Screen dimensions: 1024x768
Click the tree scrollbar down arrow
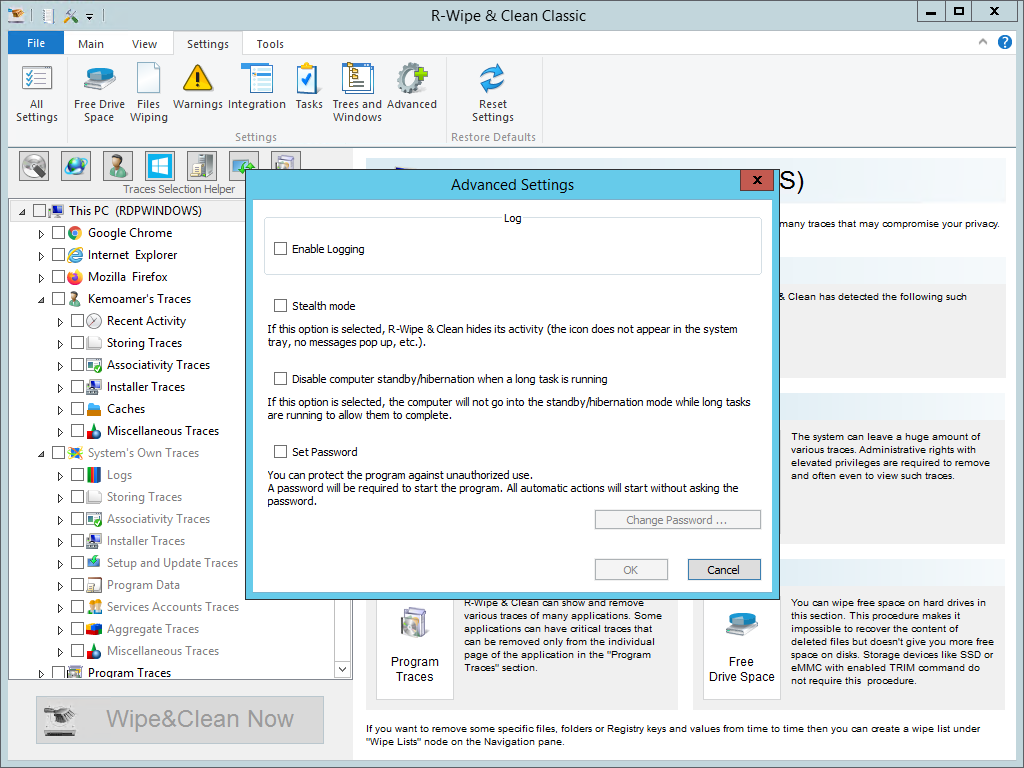(x=343, y=669)
